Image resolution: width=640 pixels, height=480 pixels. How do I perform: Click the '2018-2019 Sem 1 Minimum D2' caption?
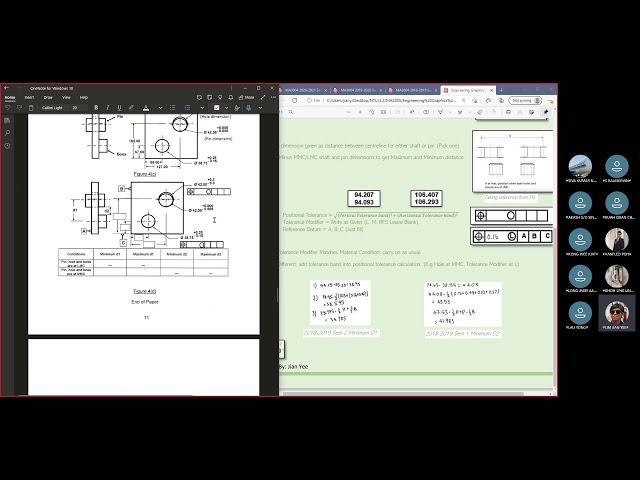pyautogui.click(x=462, y=334)
